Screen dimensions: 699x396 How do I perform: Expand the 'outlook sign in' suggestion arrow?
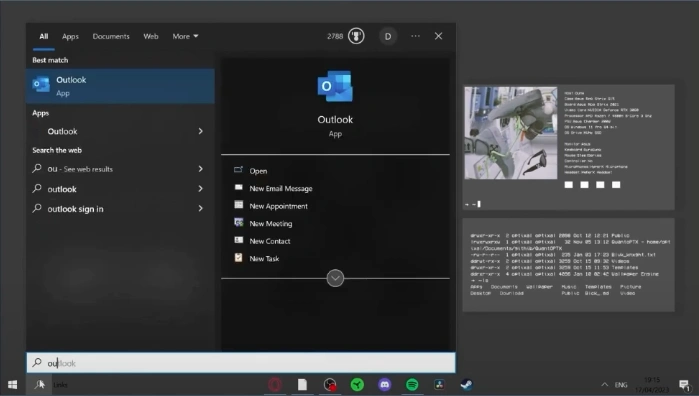201,209
